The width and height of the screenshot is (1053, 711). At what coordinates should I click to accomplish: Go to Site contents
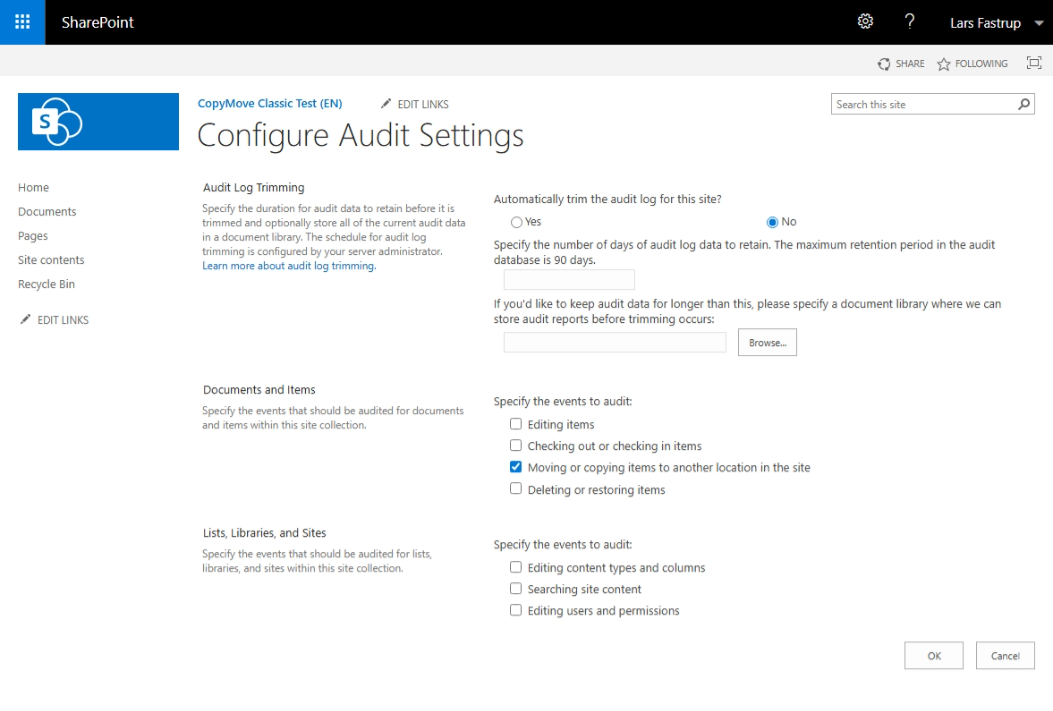51,259
